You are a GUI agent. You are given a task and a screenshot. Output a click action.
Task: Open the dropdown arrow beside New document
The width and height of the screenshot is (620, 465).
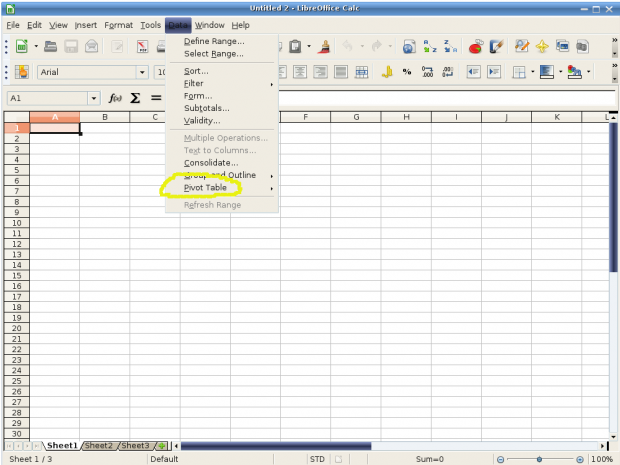36,46
